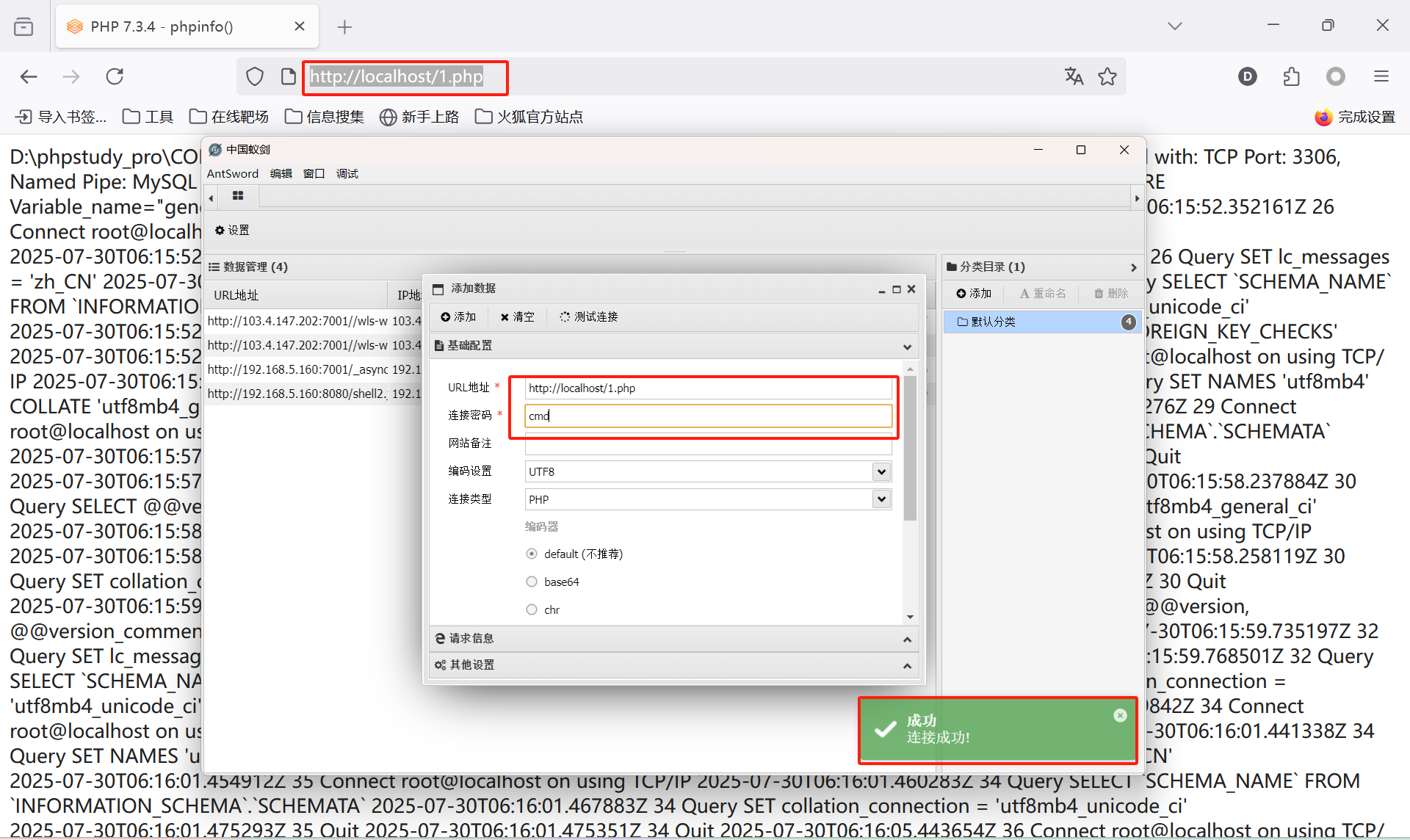Click the Firefox back navigation arrow
The height and width of the screenshot is (840, 1410).
29,76
